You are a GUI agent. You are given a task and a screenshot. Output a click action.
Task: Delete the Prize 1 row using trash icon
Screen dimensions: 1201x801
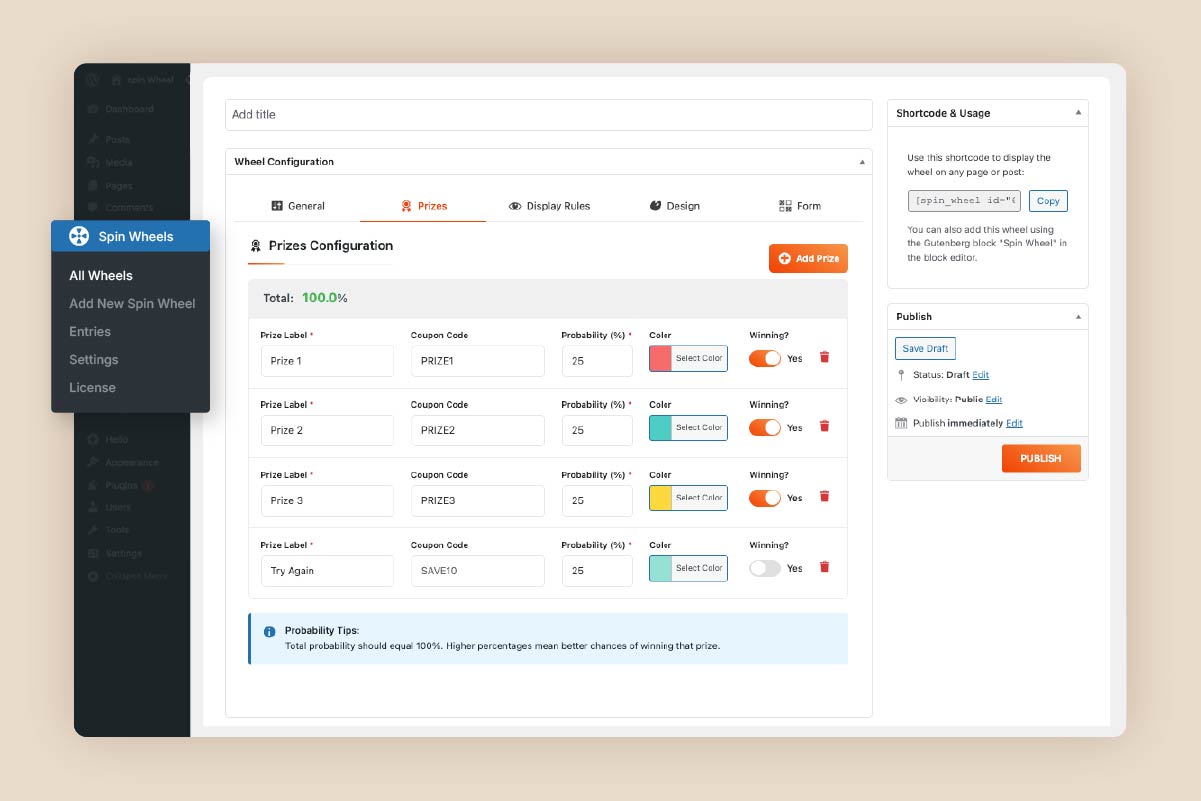coord(824,357)
